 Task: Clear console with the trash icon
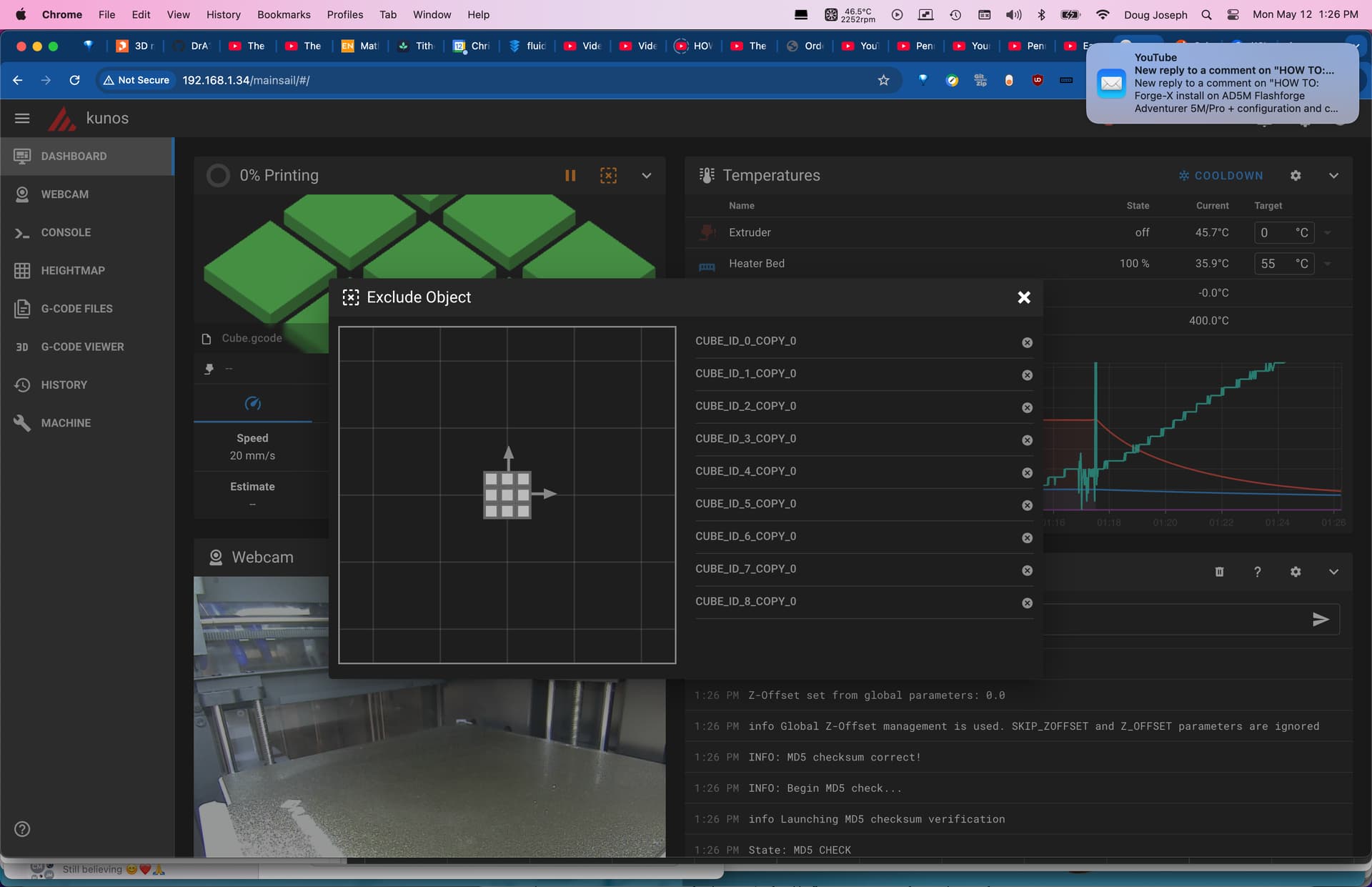click(x=1219, y=572)
